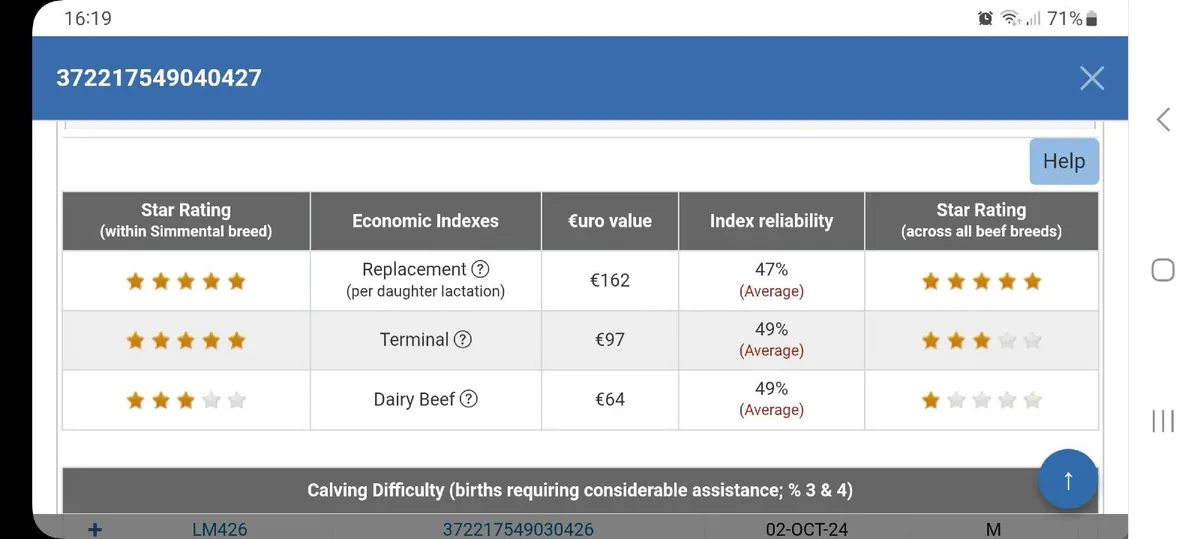Click the LM426 animal link
The height and width of the screenshot is (539, 1200).
219,529
